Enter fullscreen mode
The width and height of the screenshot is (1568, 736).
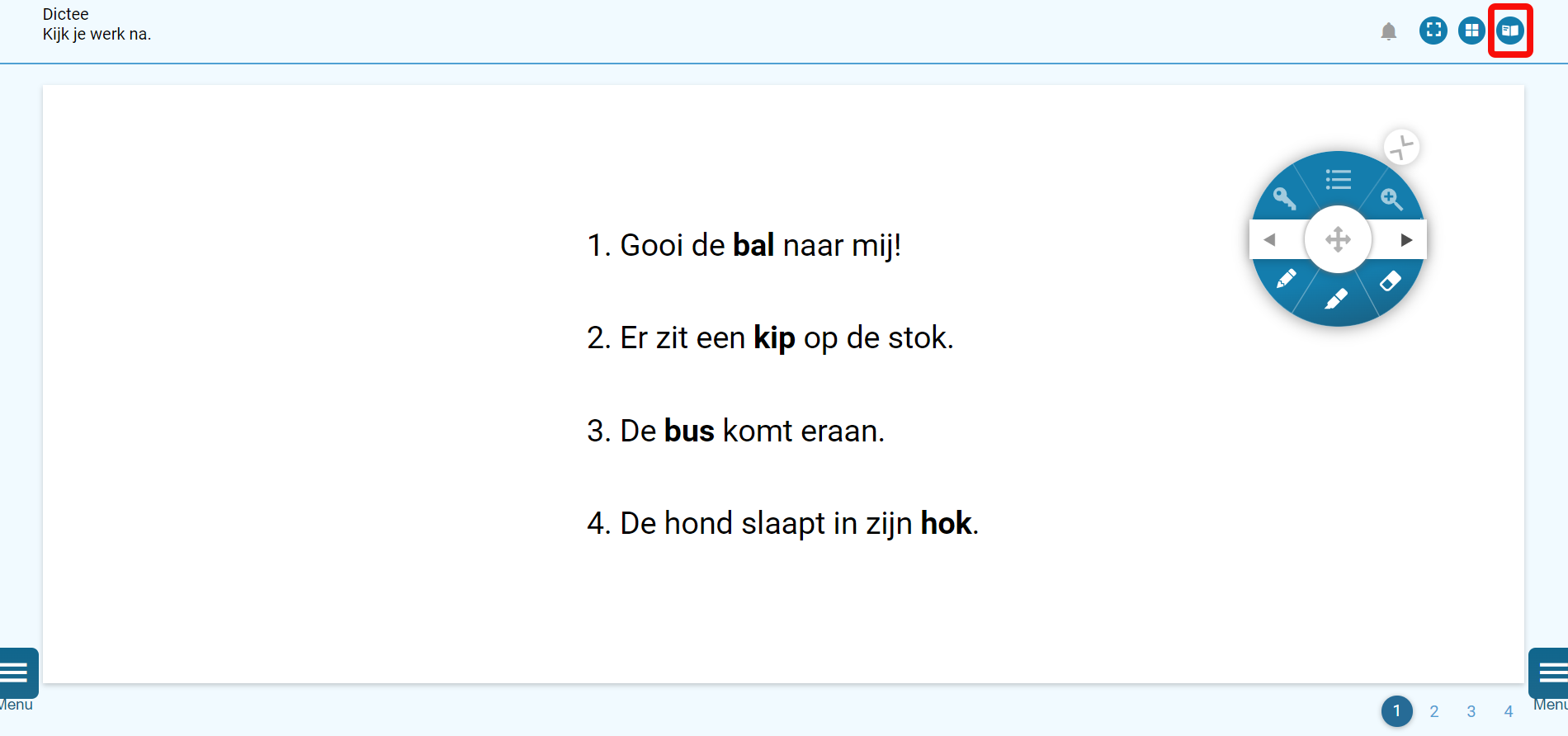pos(1433,31)
